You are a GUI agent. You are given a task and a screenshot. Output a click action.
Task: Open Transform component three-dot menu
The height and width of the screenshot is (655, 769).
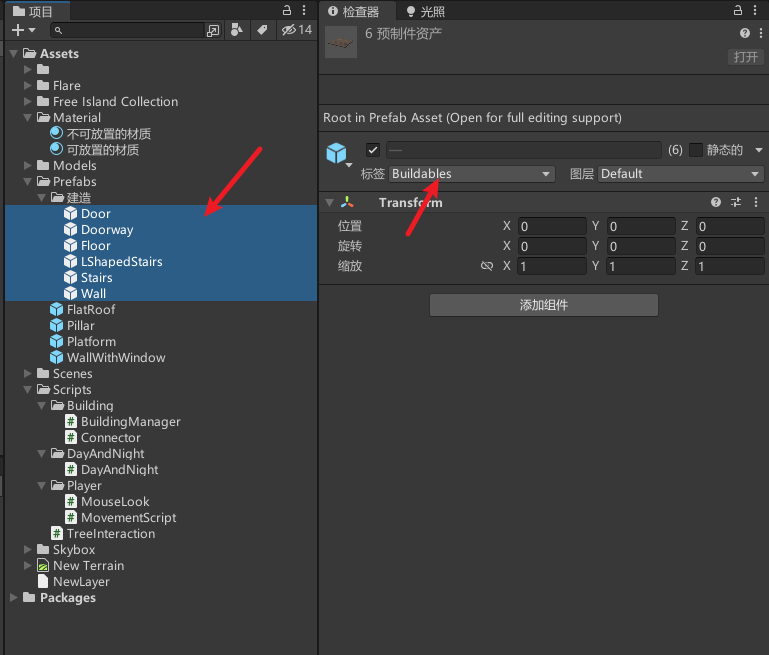[756, 202]
